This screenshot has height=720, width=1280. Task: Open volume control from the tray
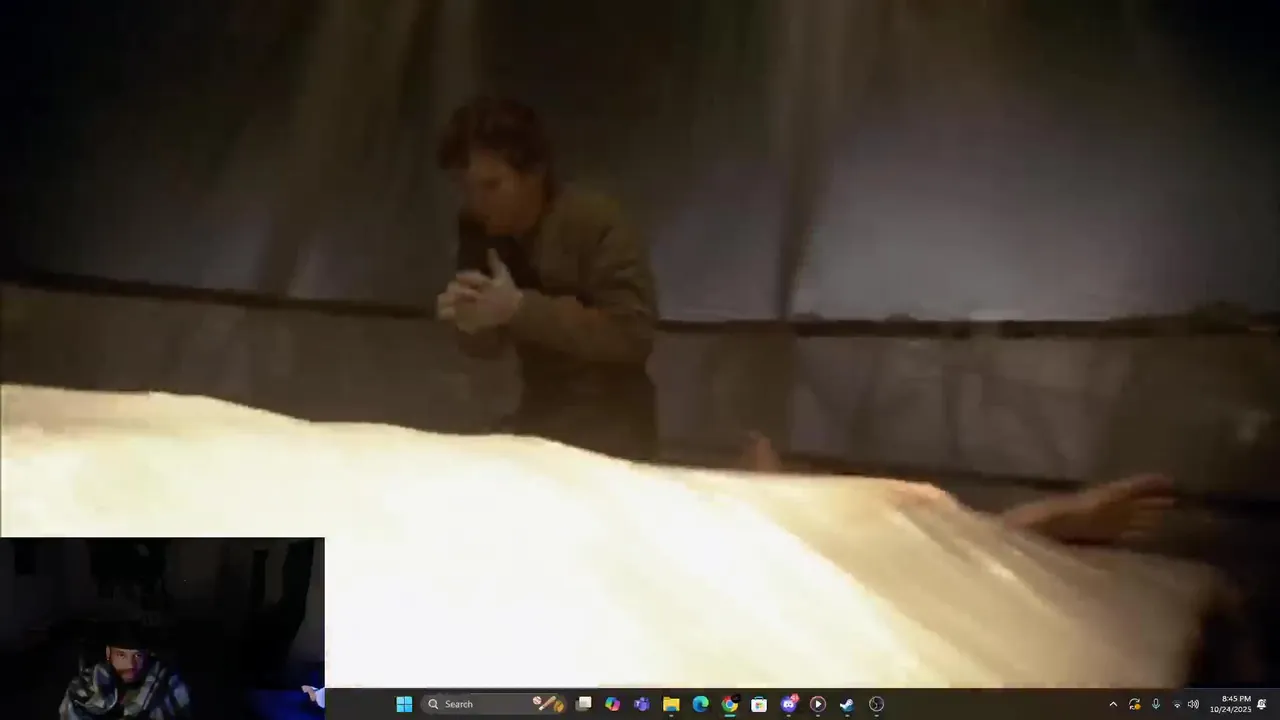coord(1193,704)
